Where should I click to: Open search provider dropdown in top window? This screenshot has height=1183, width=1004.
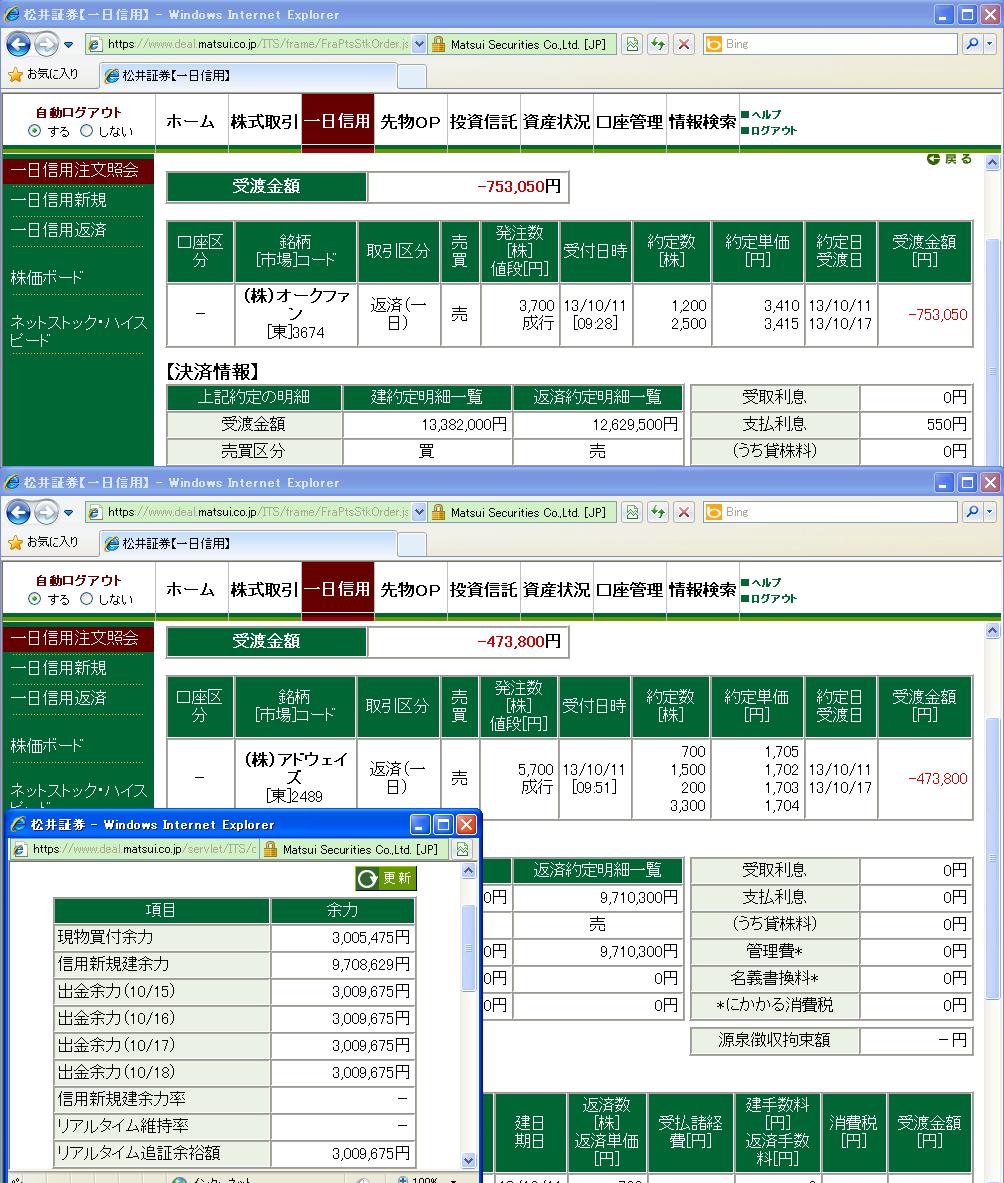point(990,45)
